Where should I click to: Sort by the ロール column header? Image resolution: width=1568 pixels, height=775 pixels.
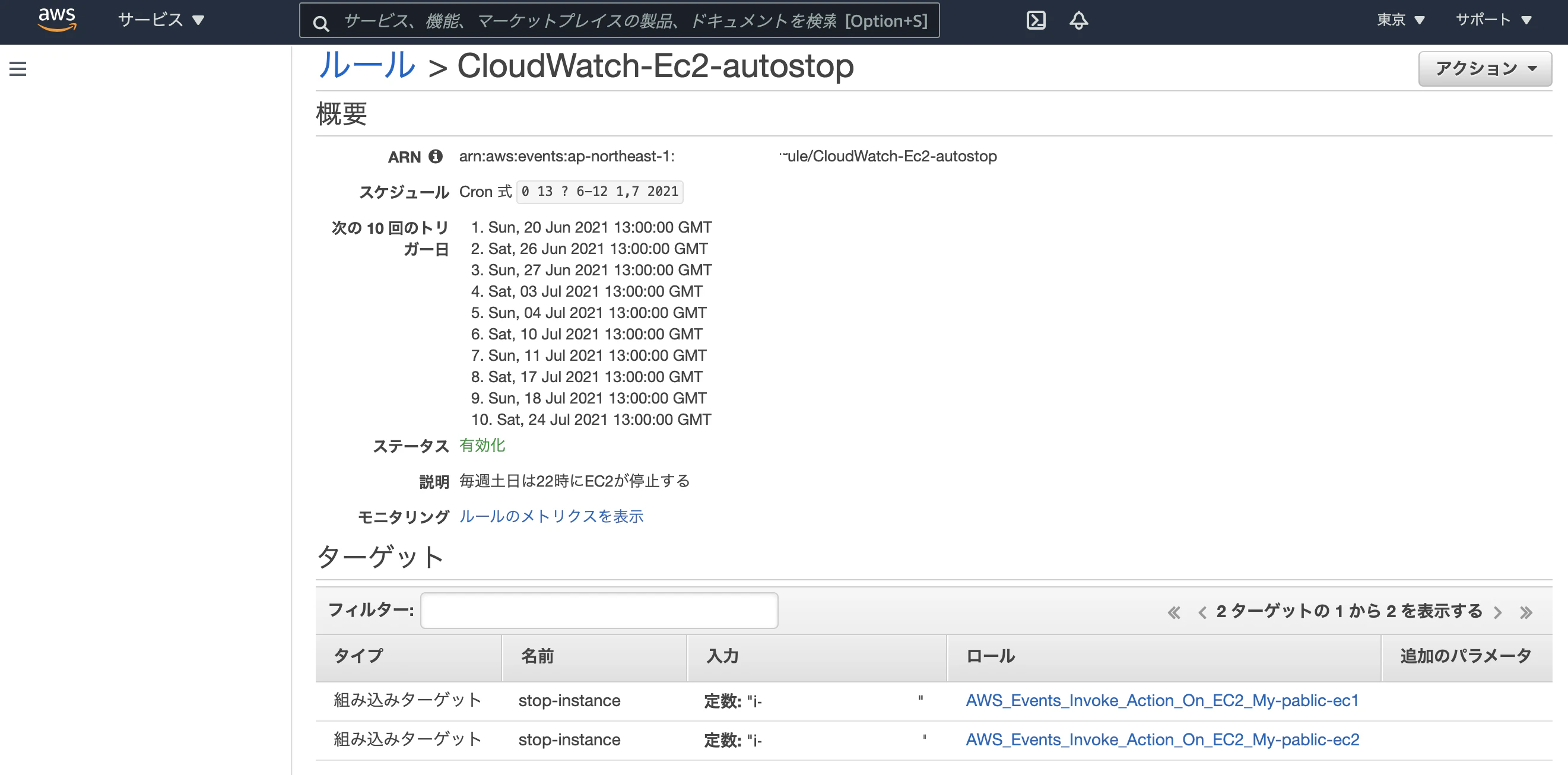tap(1164, 657)
